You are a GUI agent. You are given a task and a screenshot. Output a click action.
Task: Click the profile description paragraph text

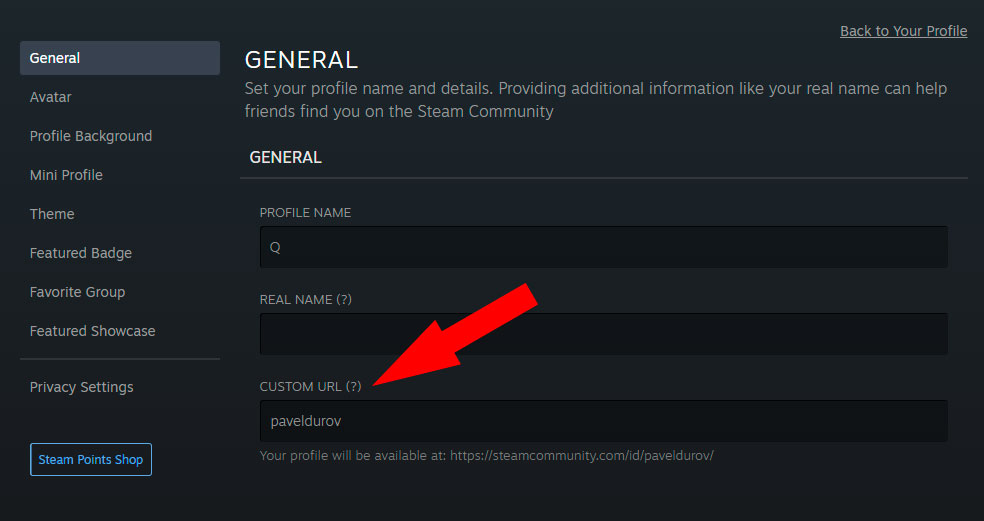pos(595,100)
